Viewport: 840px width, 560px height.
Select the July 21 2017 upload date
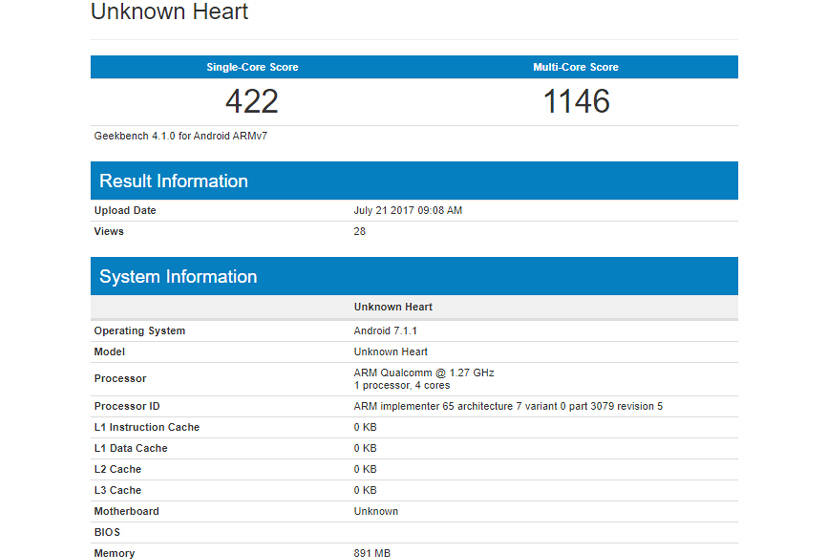[408, 211]
